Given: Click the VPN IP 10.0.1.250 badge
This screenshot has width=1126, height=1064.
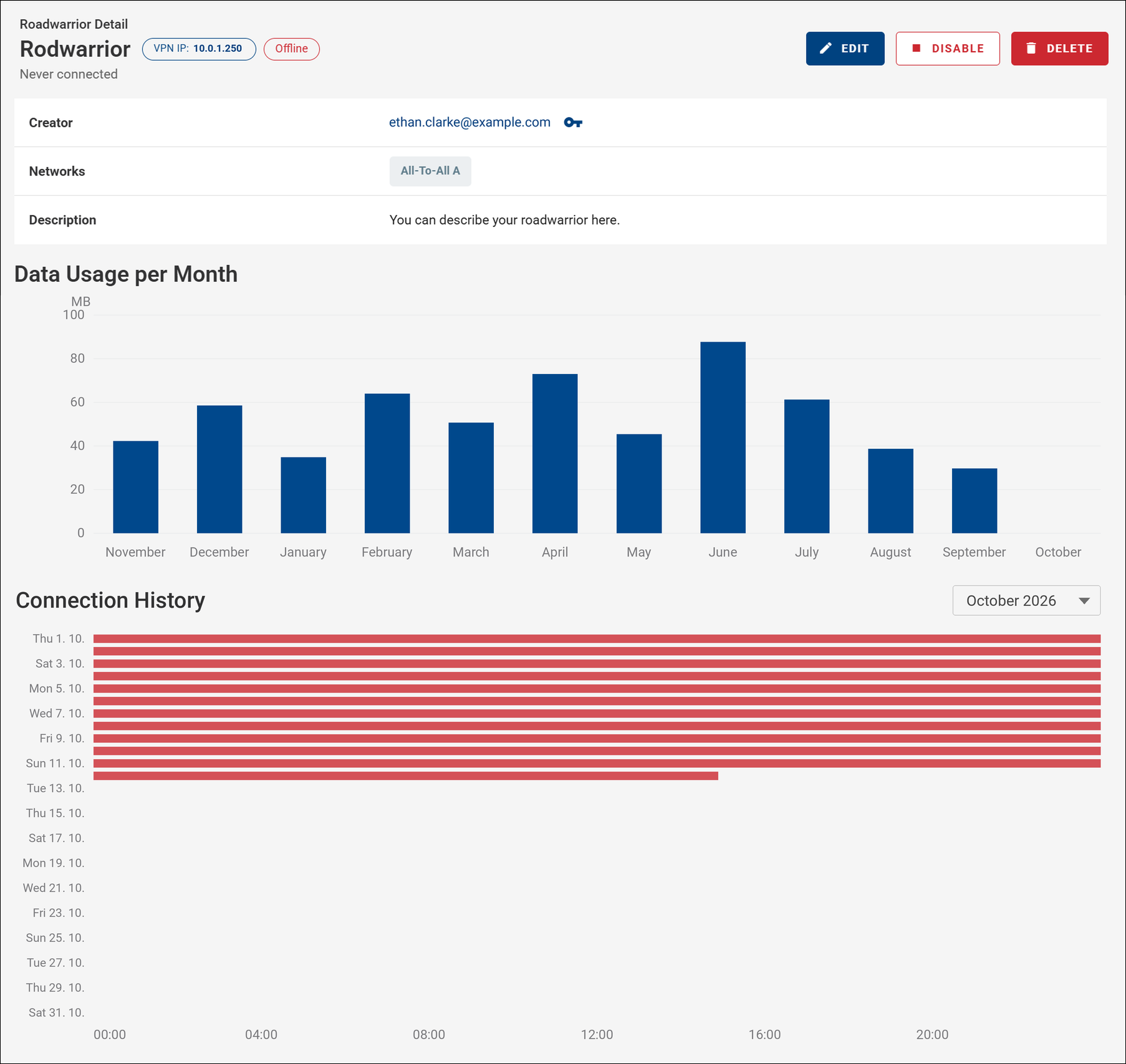Looking at the screenshot, I should click(199, 49).
